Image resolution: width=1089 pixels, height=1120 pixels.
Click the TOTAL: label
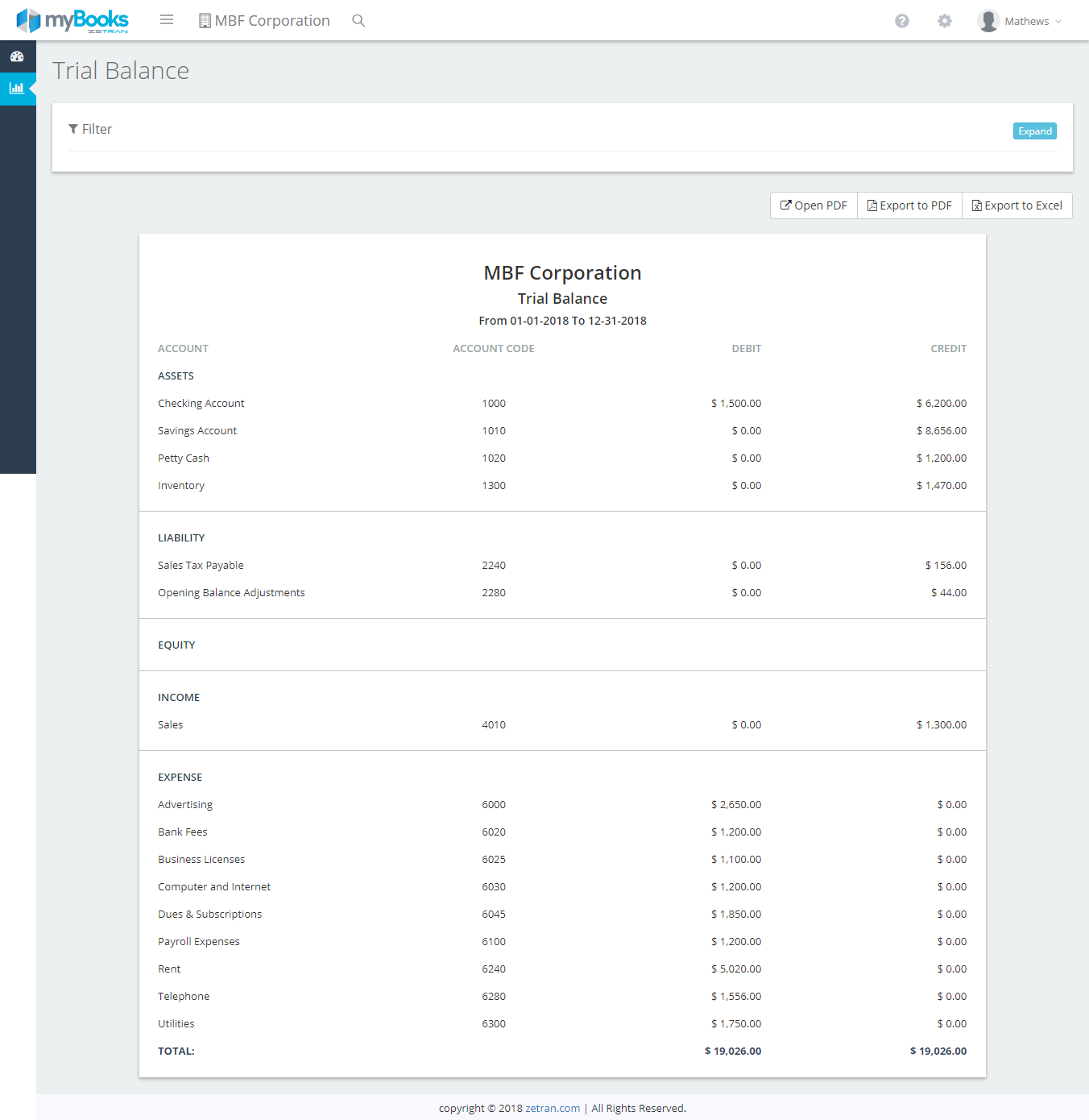tap(176, 1052)
